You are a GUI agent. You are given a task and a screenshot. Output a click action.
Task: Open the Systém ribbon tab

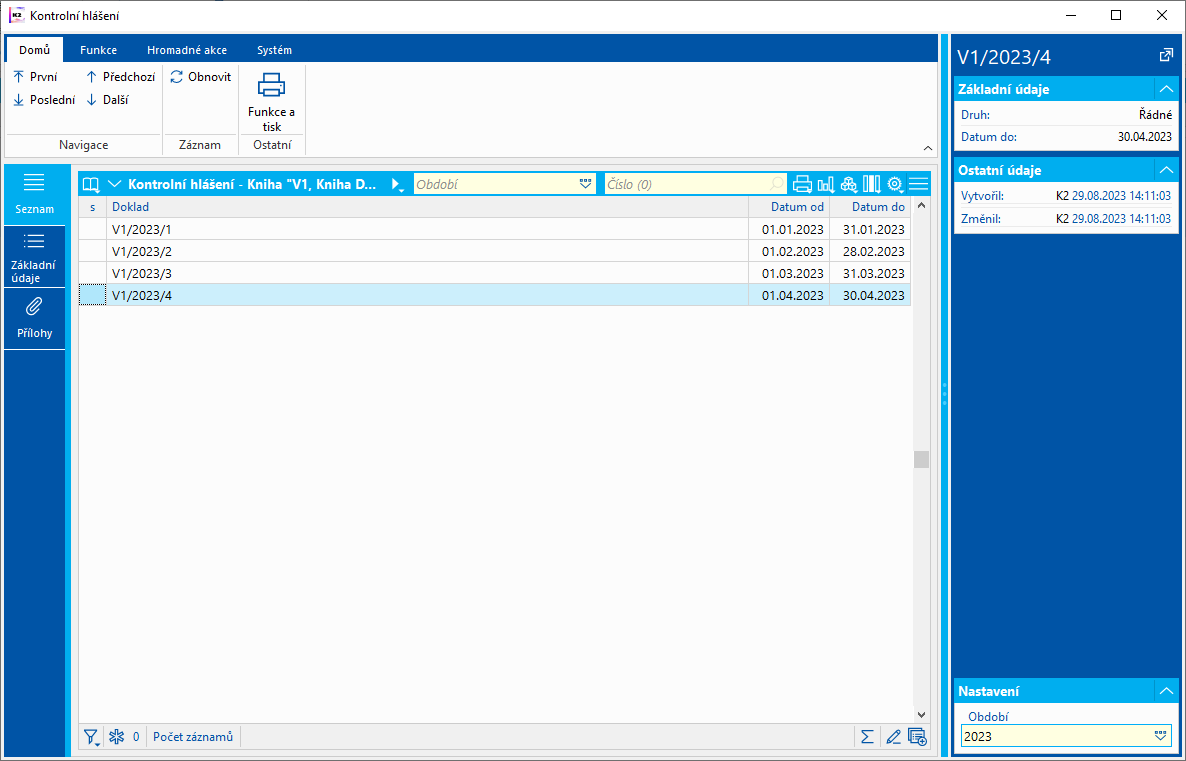[x=274, y=50]
